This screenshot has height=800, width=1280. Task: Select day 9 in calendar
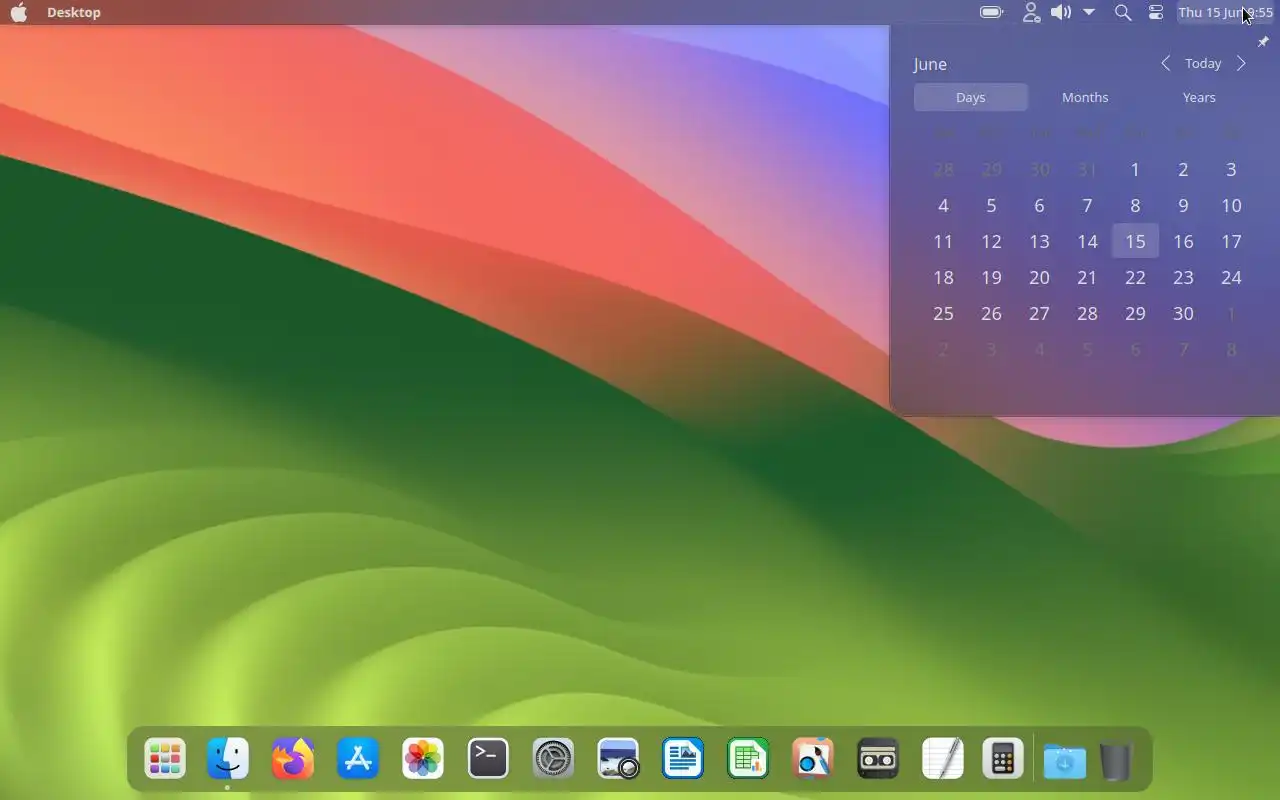click(x=1183, y=205)
